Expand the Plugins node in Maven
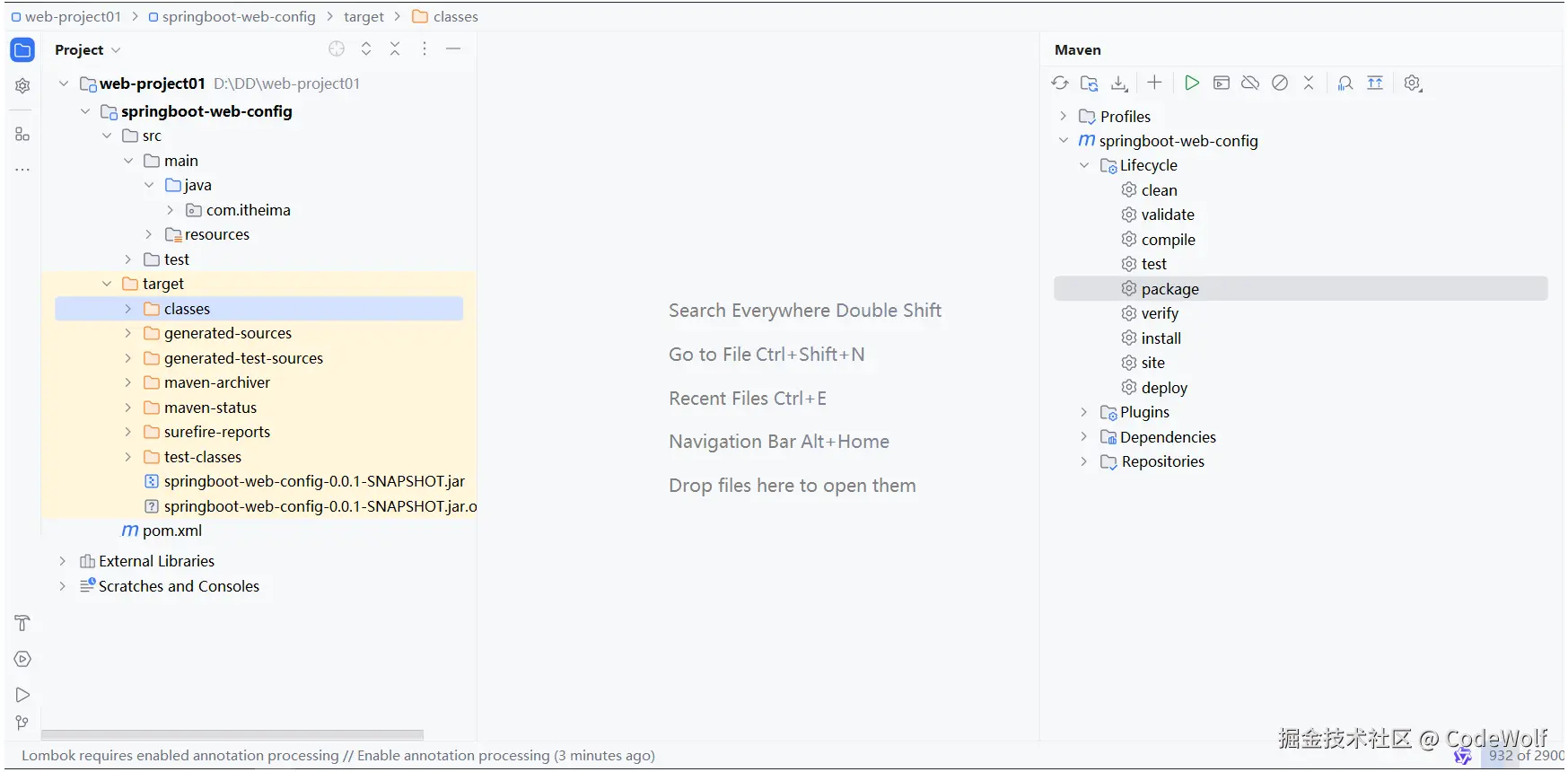 click(x=1083, y=412)
